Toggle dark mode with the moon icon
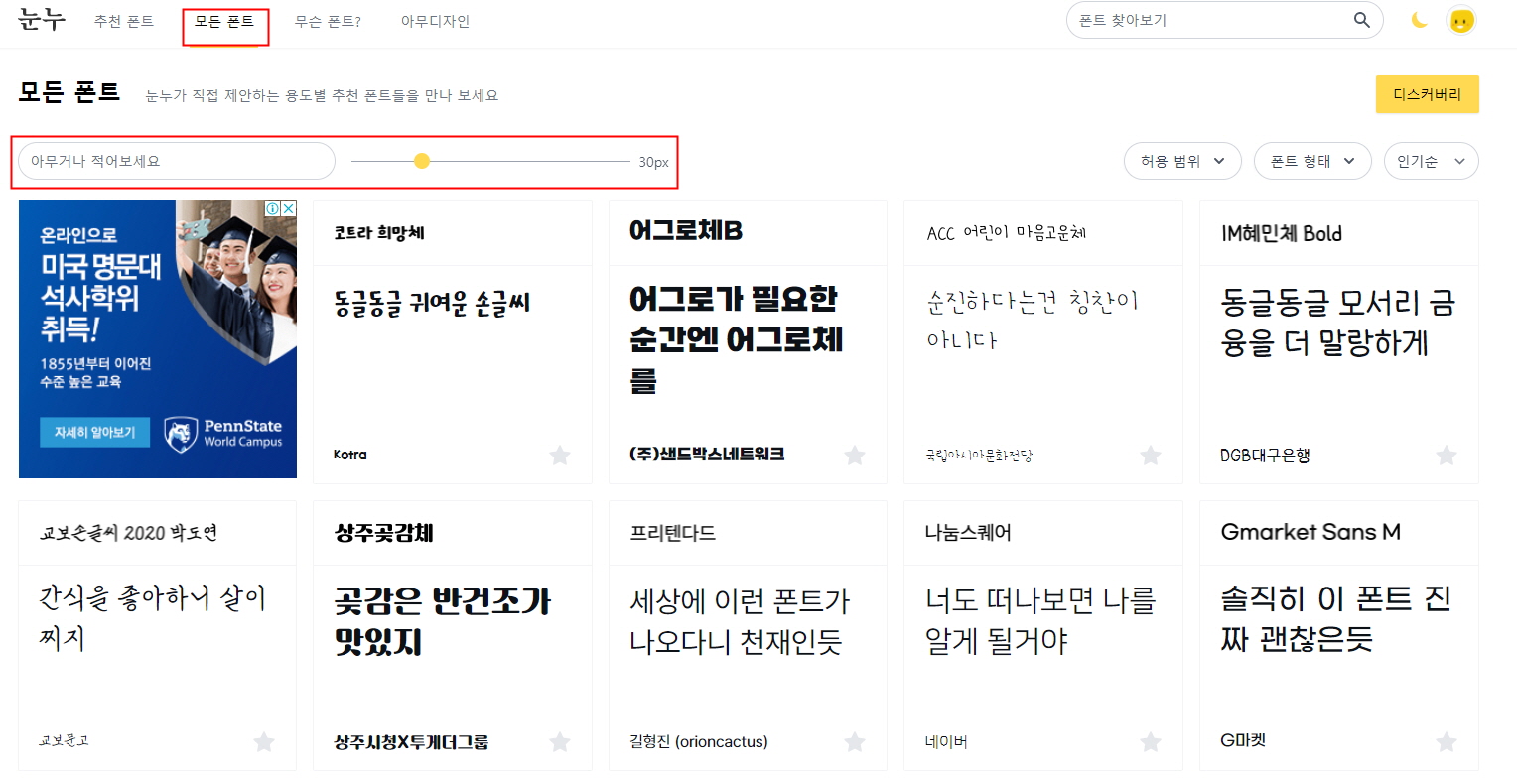The height and width of the screenshot is (784, 1517). (x=1420, y=20)
